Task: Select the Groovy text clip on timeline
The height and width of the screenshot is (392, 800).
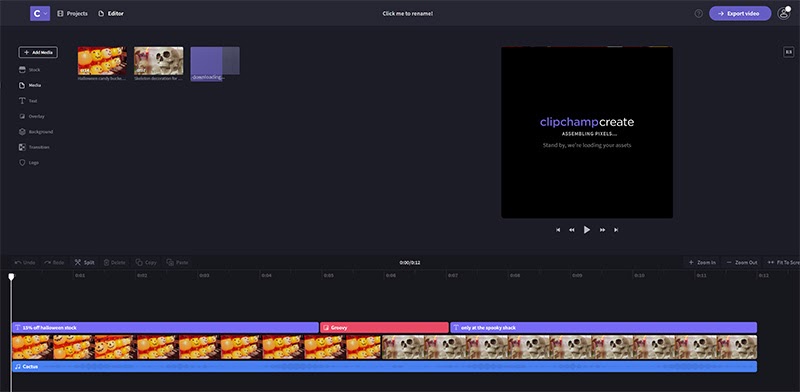Action: (x=384, y=328)
